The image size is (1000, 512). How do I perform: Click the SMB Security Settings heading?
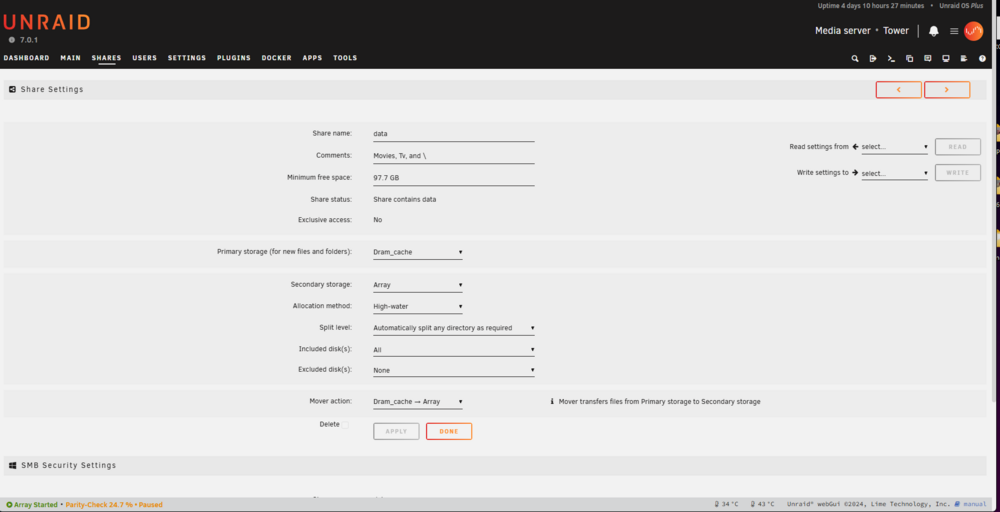click(x=68, y=465)
